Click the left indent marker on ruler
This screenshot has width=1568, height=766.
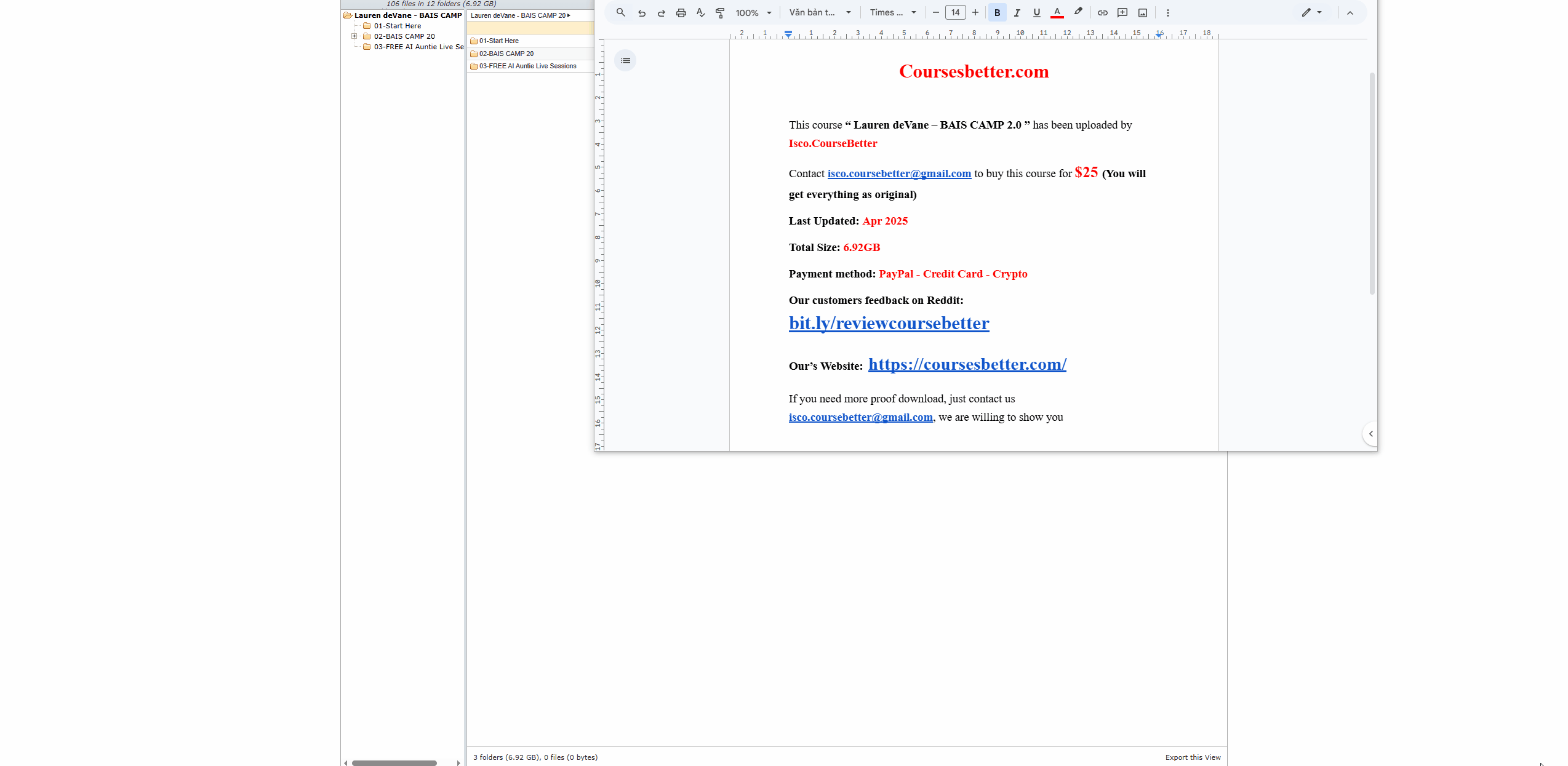[788, 34]
